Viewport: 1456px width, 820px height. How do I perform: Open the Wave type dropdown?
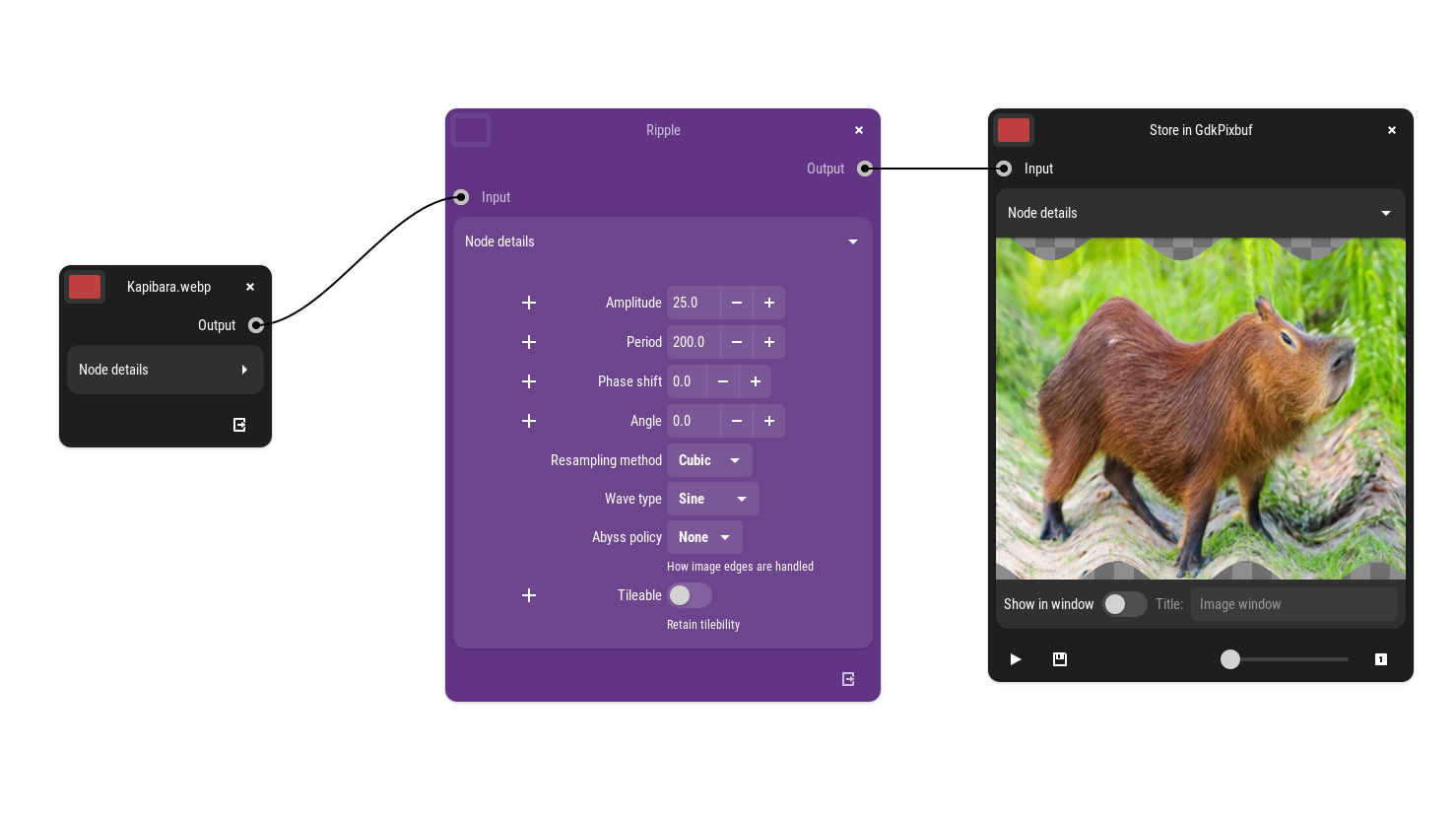(x=712, y=499)
